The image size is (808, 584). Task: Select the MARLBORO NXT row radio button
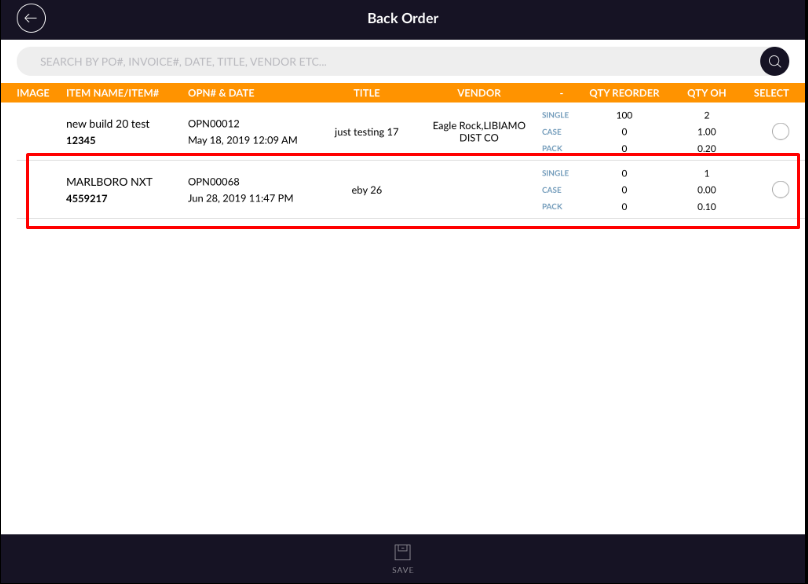(781, 190)
